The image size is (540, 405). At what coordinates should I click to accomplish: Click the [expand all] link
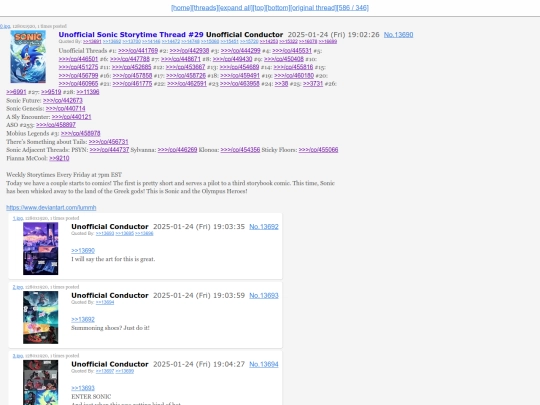235,8
